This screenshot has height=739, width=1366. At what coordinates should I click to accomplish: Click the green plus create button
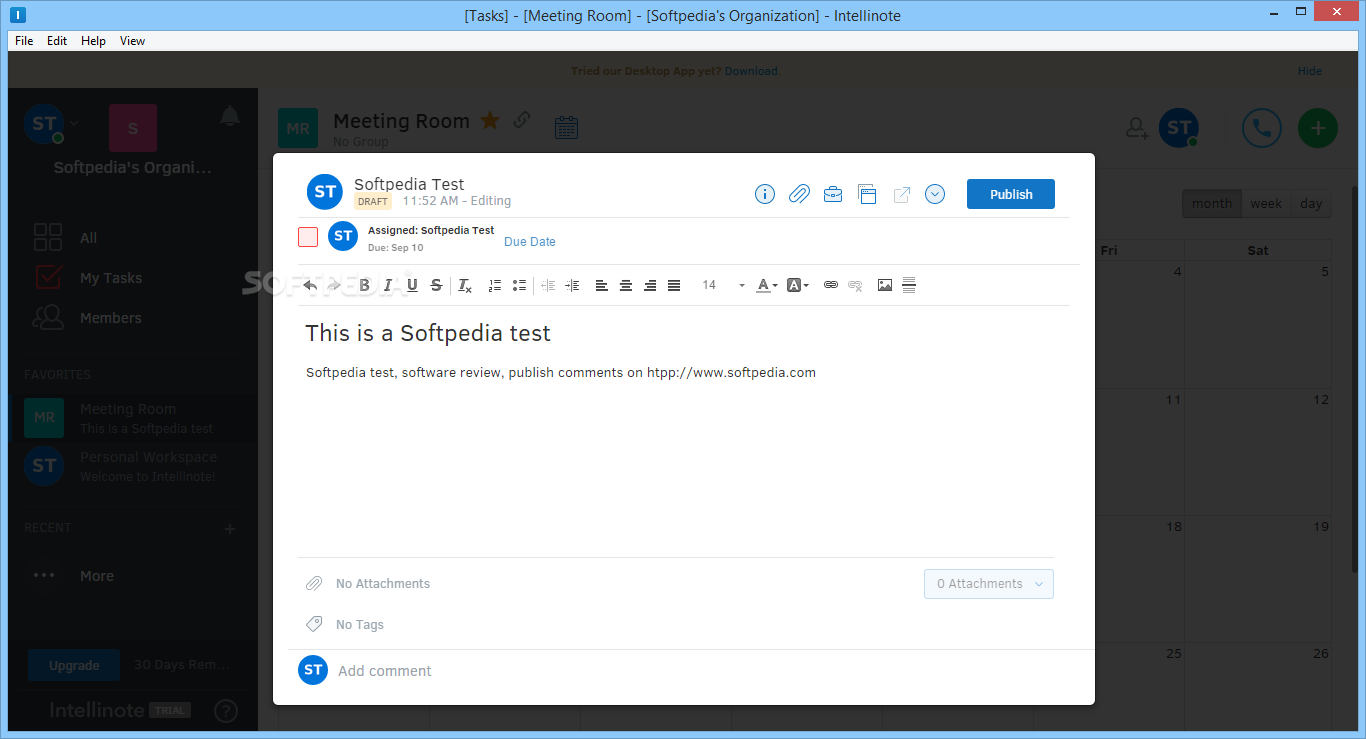point(1318,128)
